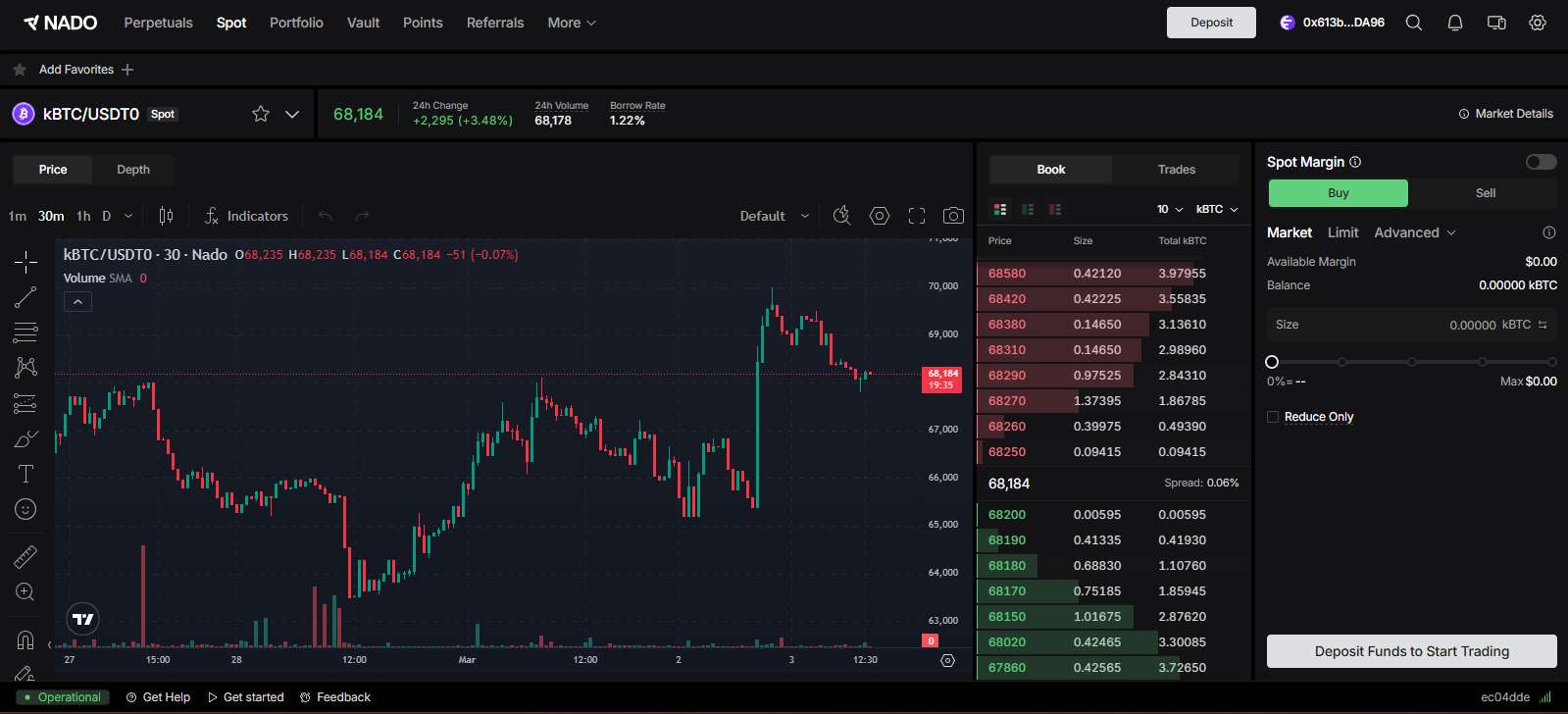
Task: Open the quick search chart icon
Action: click(x=841, y=216)
